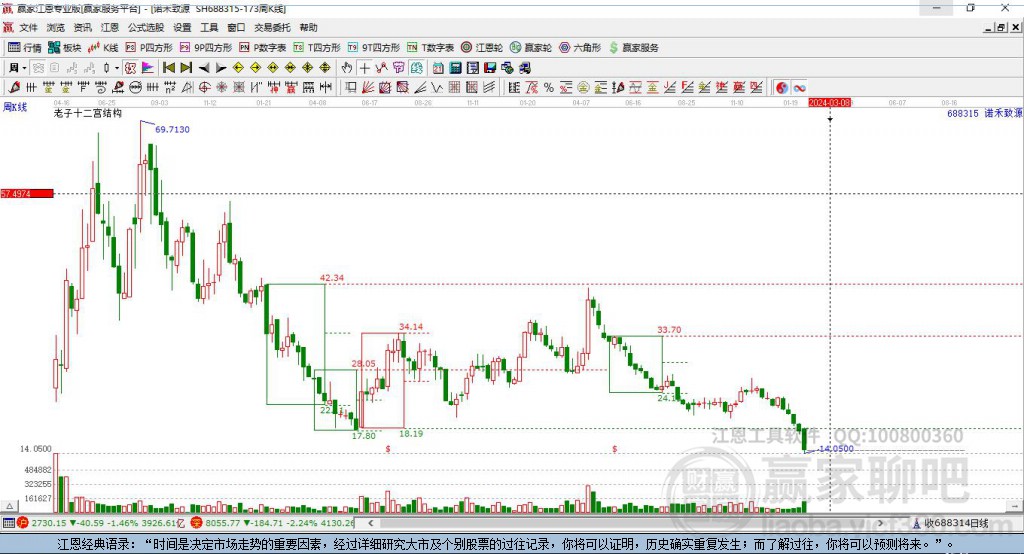Screen dimensions: 1024x554
Task: Open the 板块 sector view
Action: [x=64, y=47]
